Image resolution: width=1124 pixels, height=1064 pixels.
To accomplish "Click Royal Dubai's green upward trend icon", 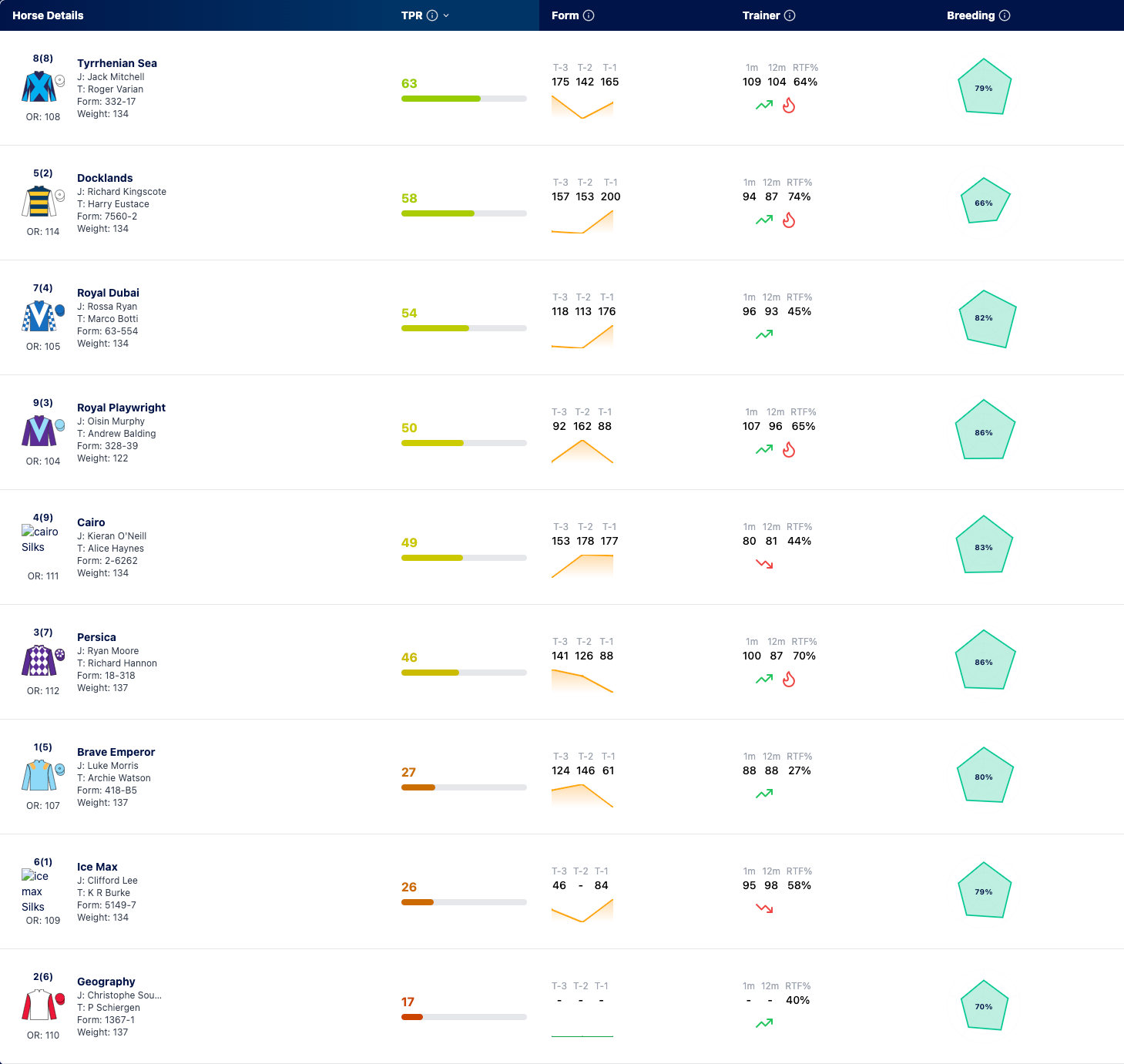I will [x=764, y=334].
